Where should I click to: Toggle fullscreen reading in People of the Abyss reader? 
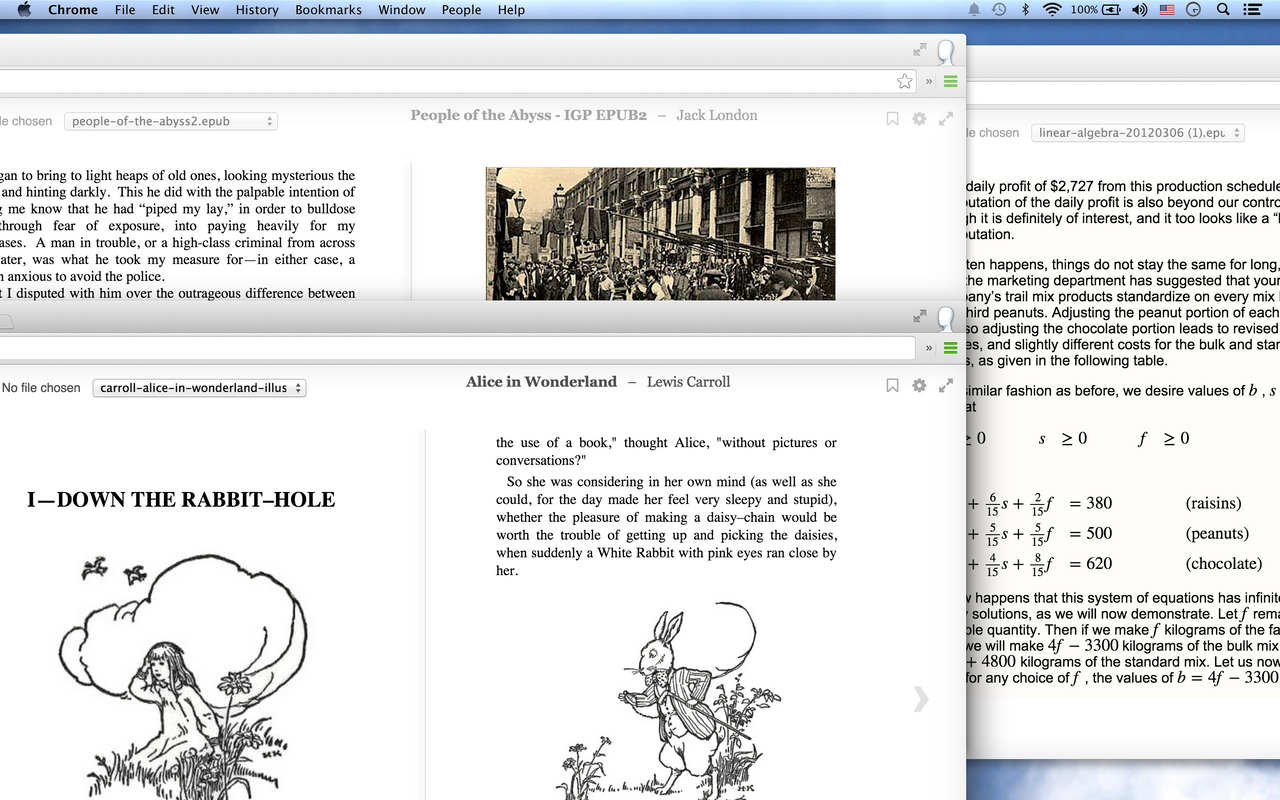pyautogui.click(x=946, y=119)
